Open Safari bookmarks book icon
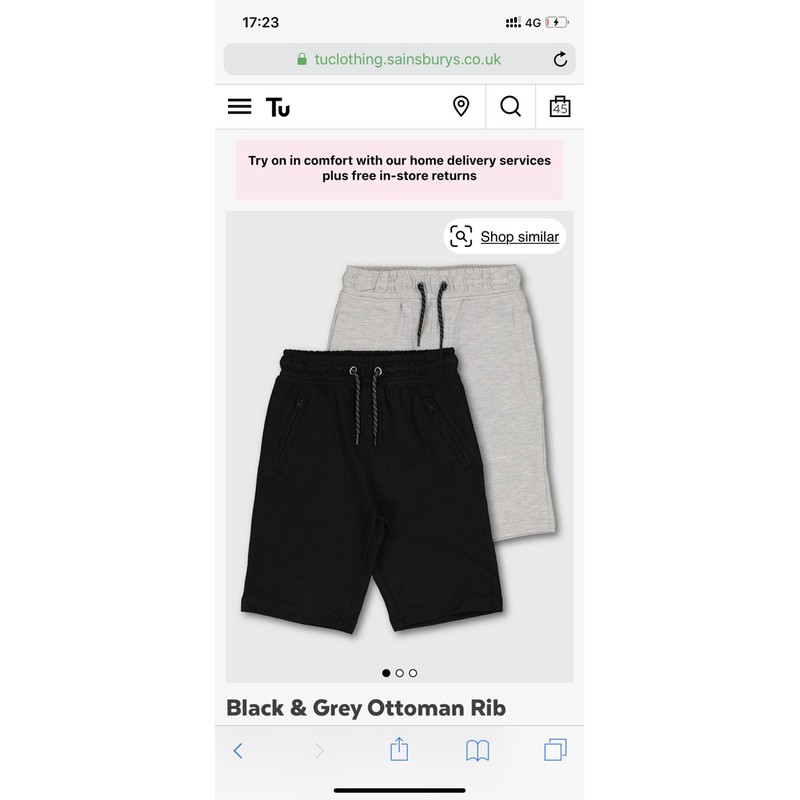Viewport: 800px width, 800px height. [478, 751]
